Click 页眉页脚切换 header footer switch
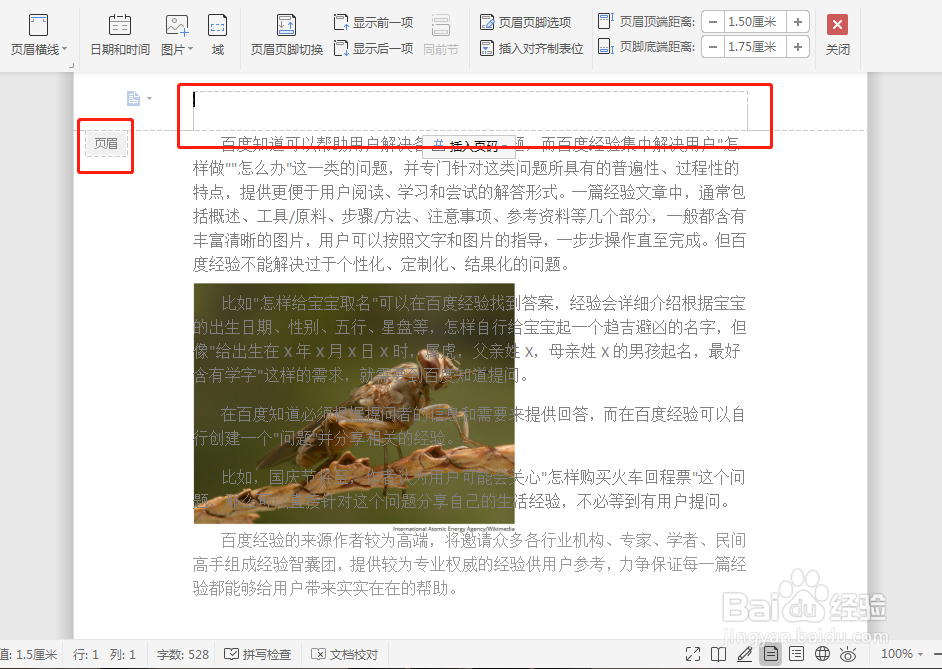The width and height of the screenshot is (942, 669). pyautogui.click(x=287, y=34)
